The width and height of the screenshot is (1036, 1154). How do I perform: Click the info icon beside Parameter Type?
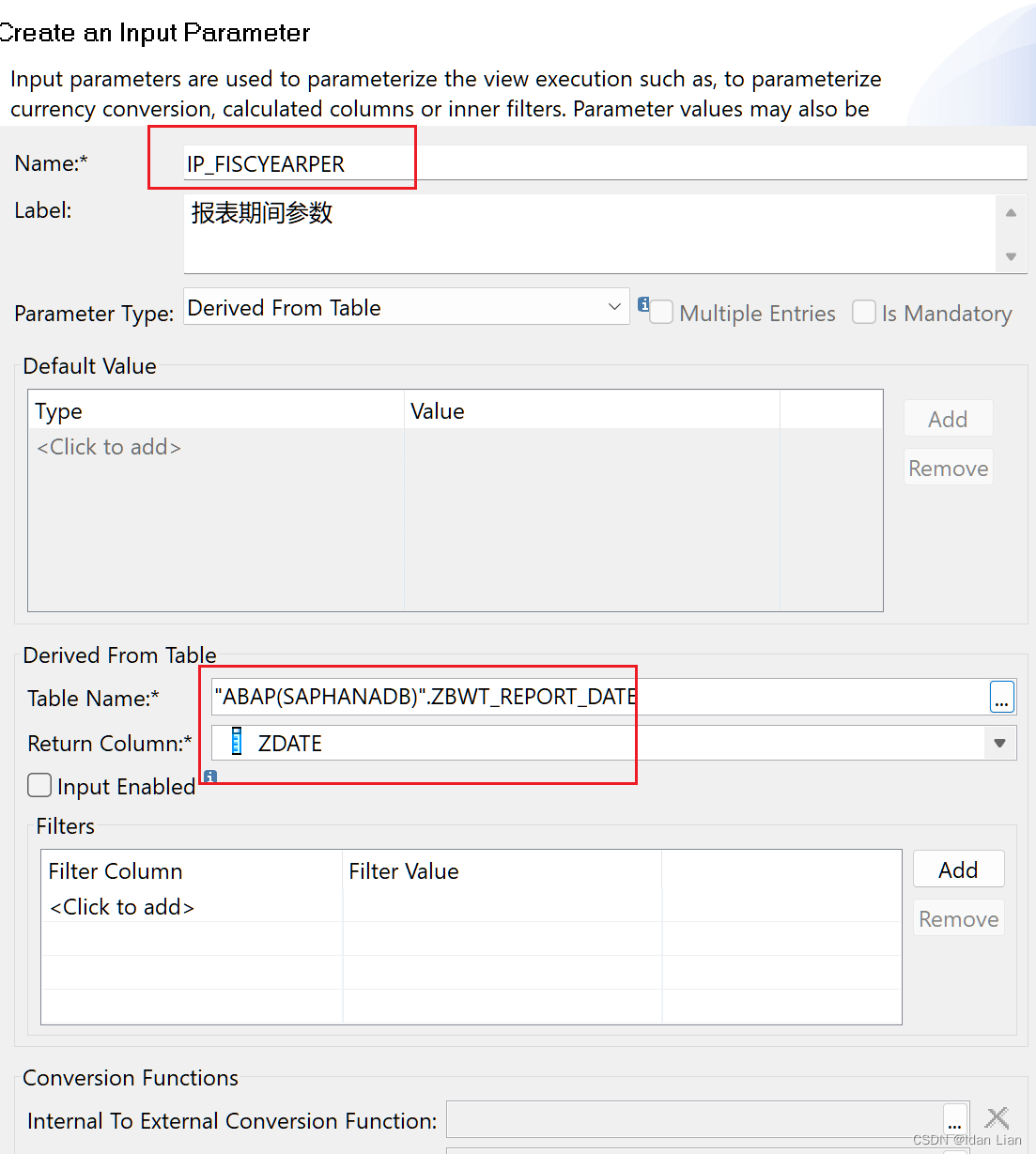coord(643,305)
